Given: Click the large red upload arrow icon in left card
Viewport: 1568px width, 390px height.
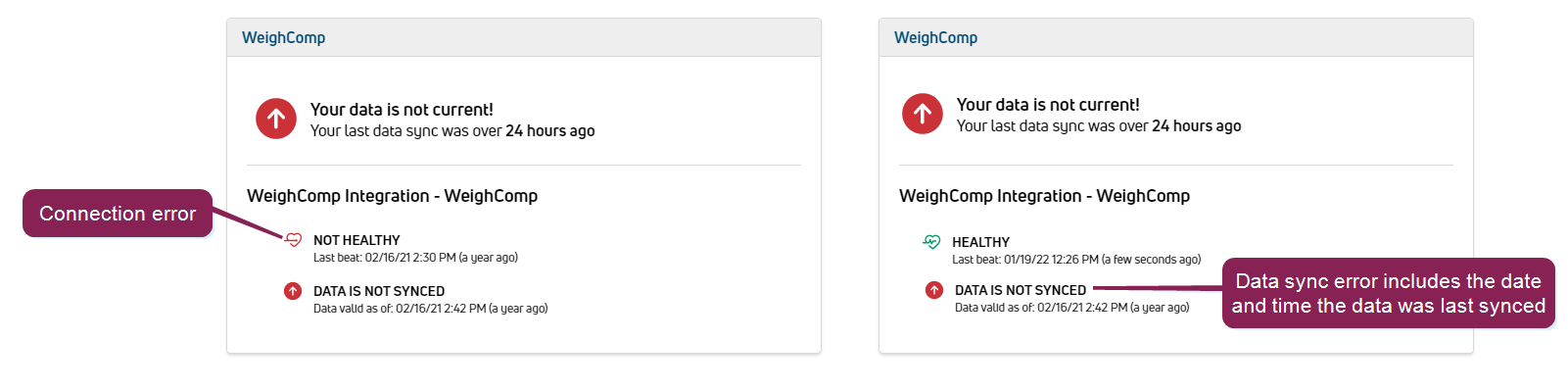Looking at the screenshot, I should point(276,119).
